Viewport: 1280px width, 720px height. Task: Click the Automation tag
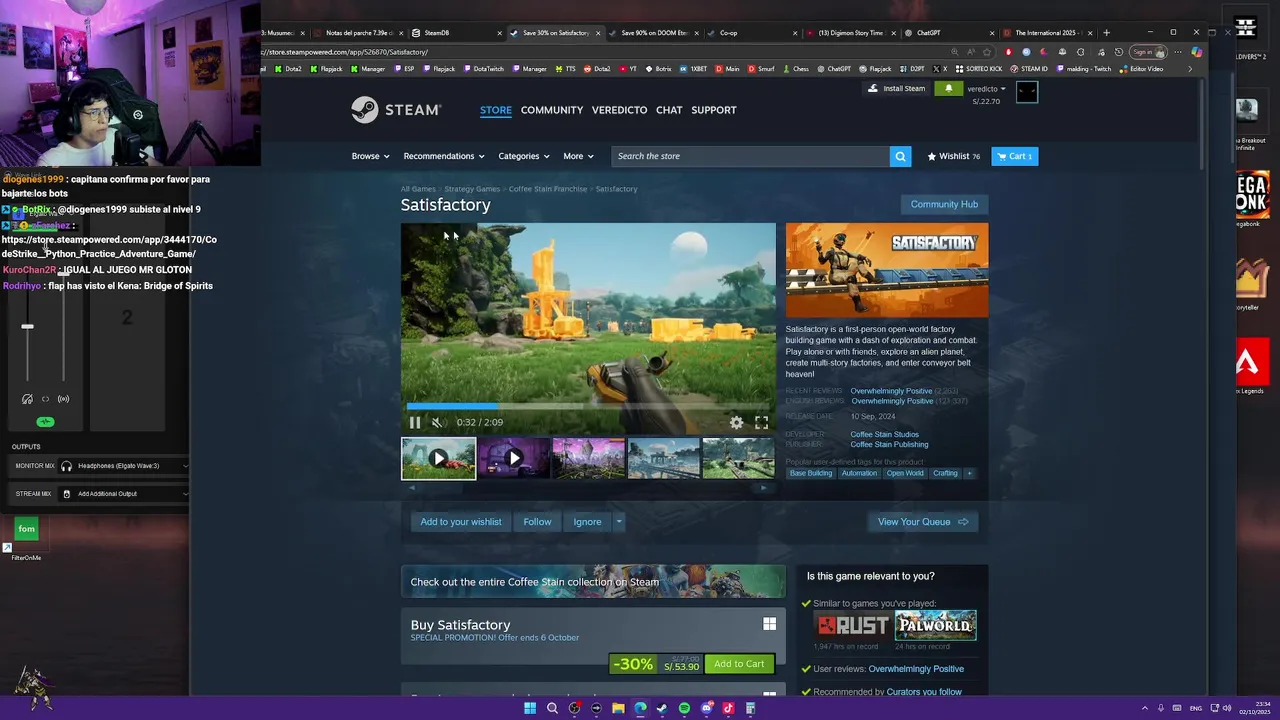point(859,473)
